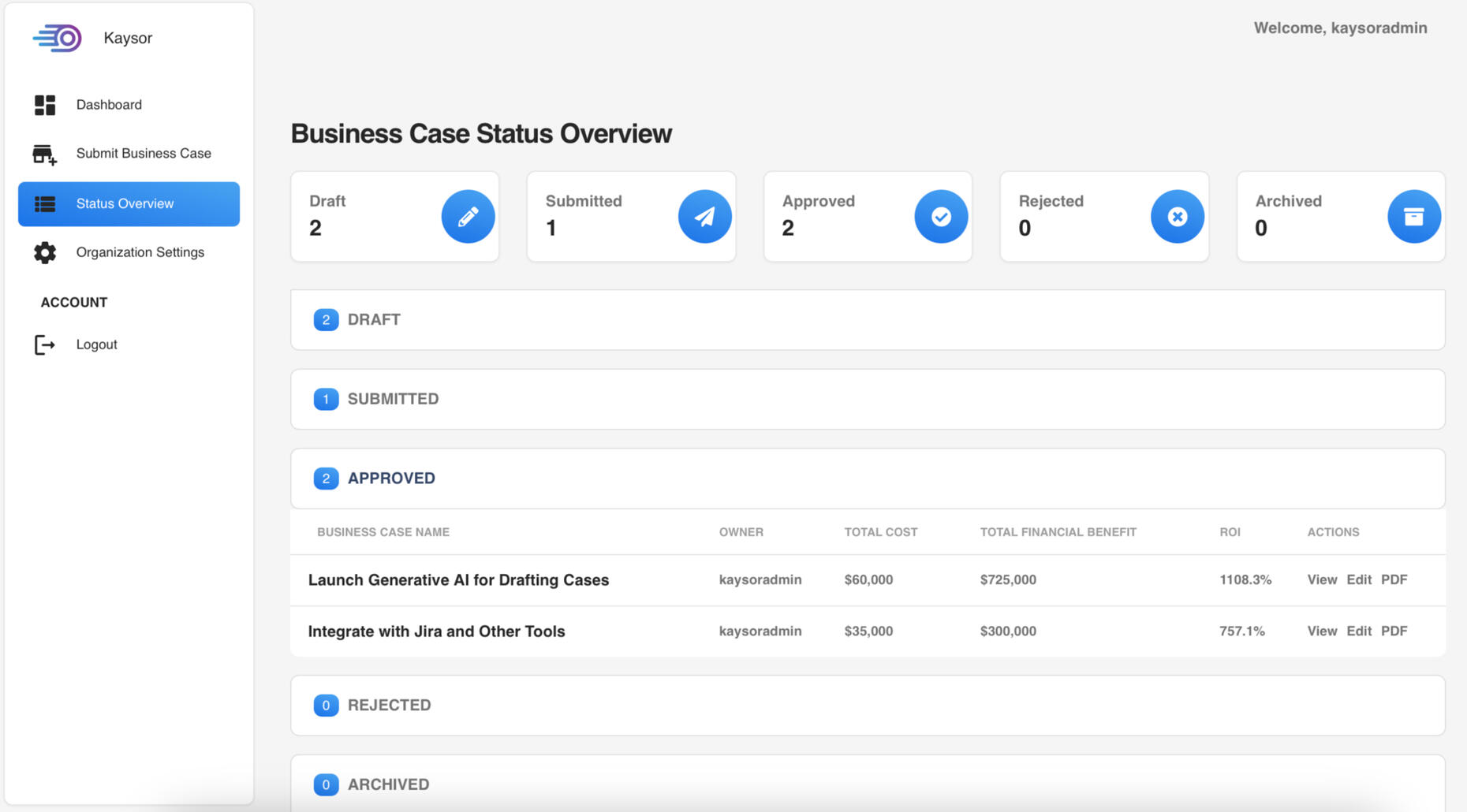The width and height of the screenshot is (1467, 812).
Task: Edit the Integrate with Jira case
Action: point(1358,631)
